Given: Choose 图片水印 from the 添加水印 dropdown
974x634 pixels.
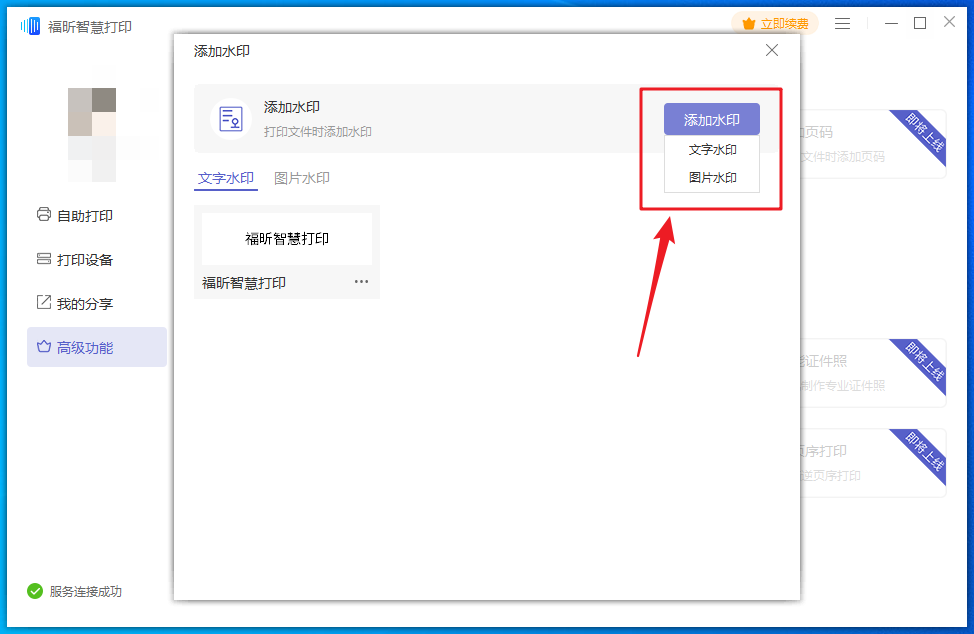Looking at the screenshot, I should 712,178.
